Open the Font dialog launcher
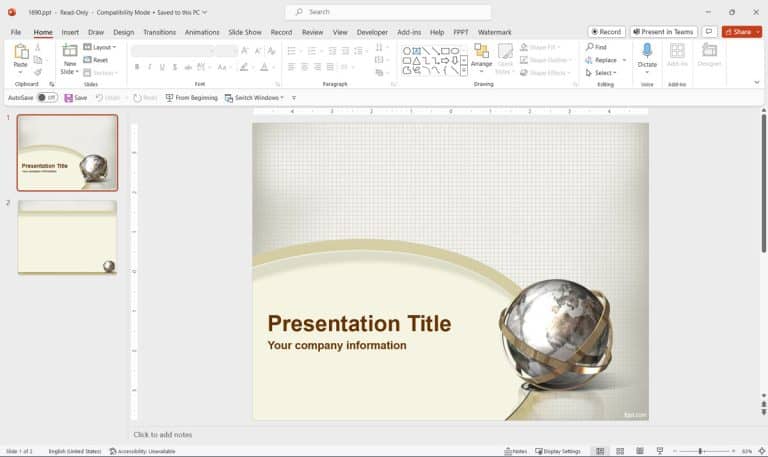768x457 pixels. click(x=278, y=84)
